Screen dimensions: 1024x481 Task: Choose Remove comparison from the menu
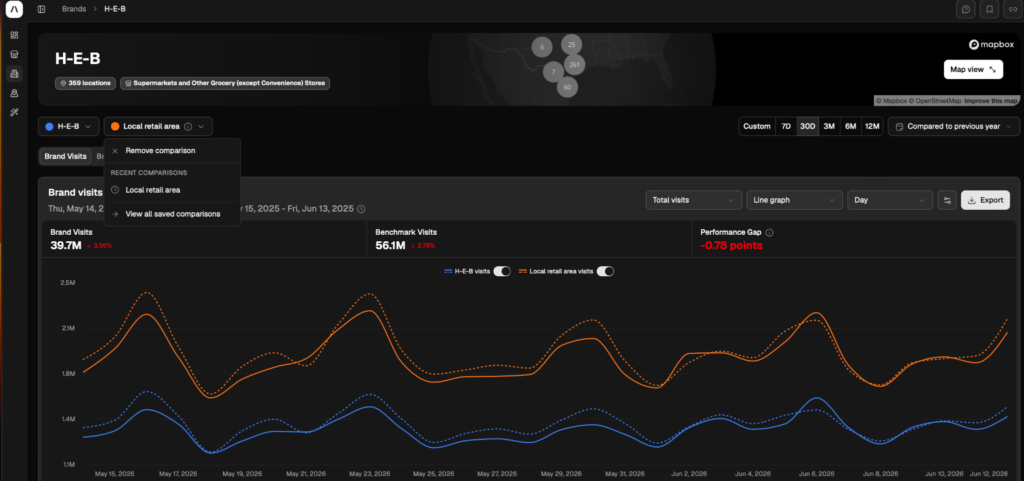(172, 151)
